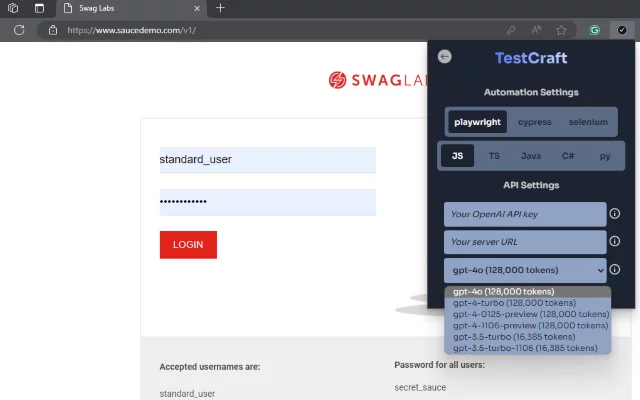
Task: Open the Grammarly extension icon
Action: 594,30
